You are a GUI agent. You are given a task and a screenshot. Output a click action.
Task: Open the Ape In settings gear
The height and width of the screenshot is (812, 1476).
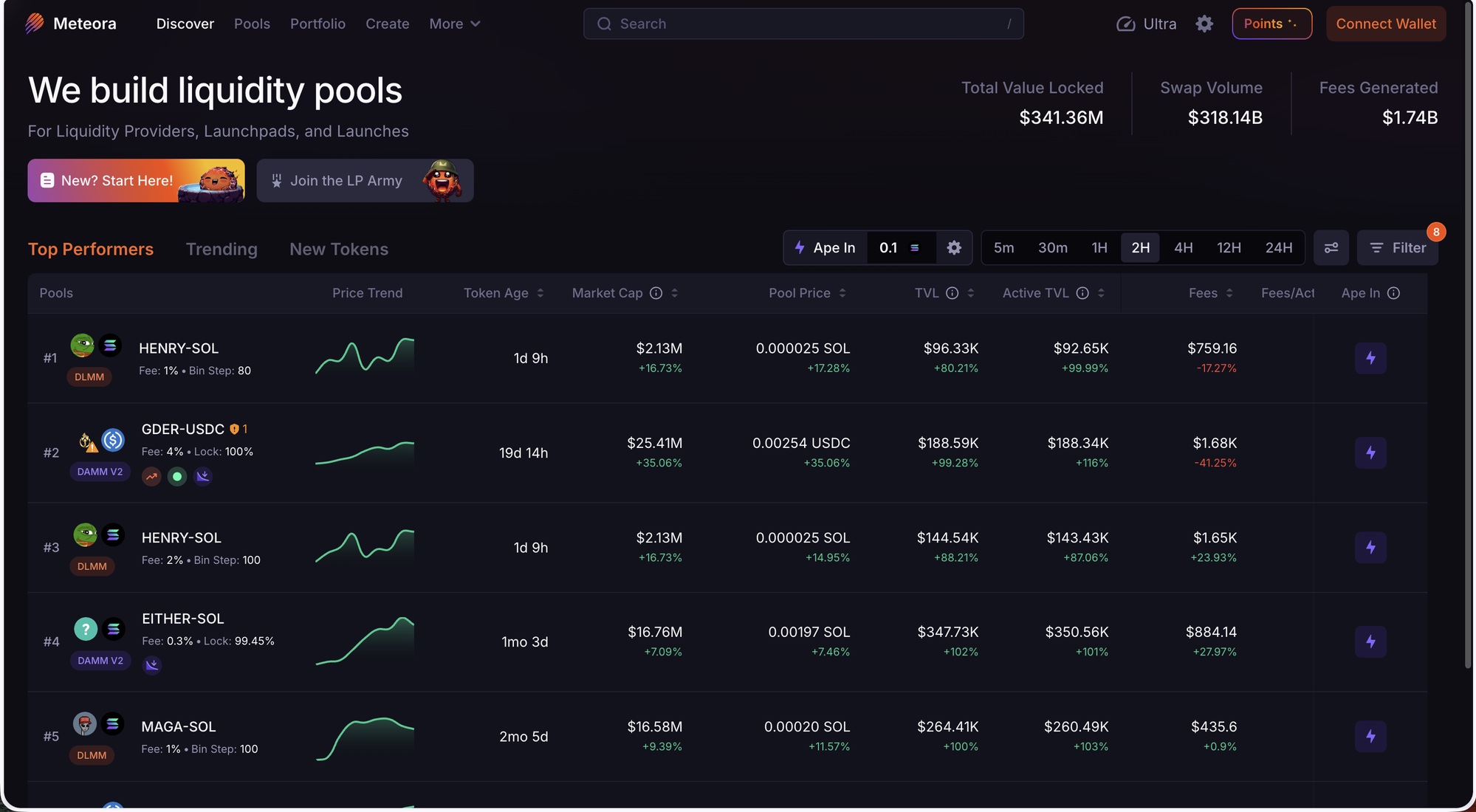(954, 248)
